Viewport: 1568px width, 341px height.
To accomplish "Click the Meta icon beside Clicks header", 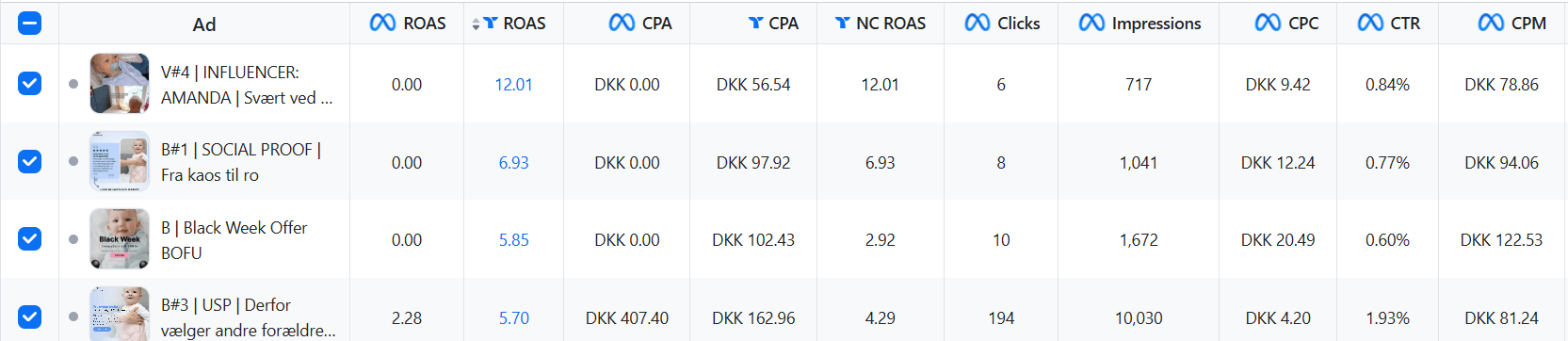I will pos(978,23).
